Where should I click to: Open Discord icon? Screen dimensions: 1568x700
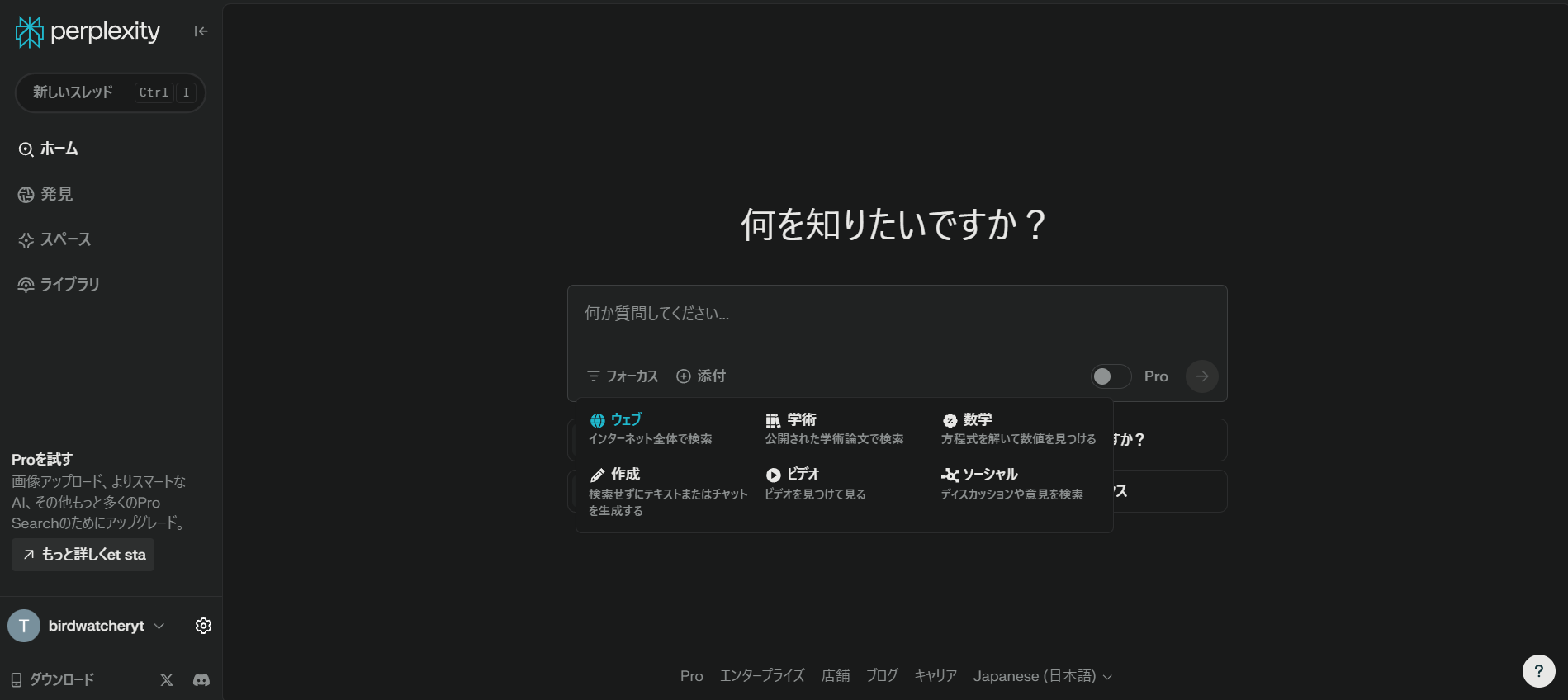(201, 680)
